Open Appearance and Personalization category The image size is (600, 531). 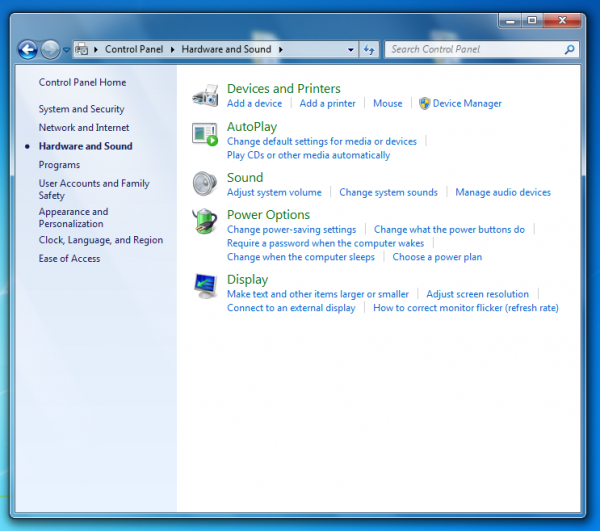tap(73, 218)
